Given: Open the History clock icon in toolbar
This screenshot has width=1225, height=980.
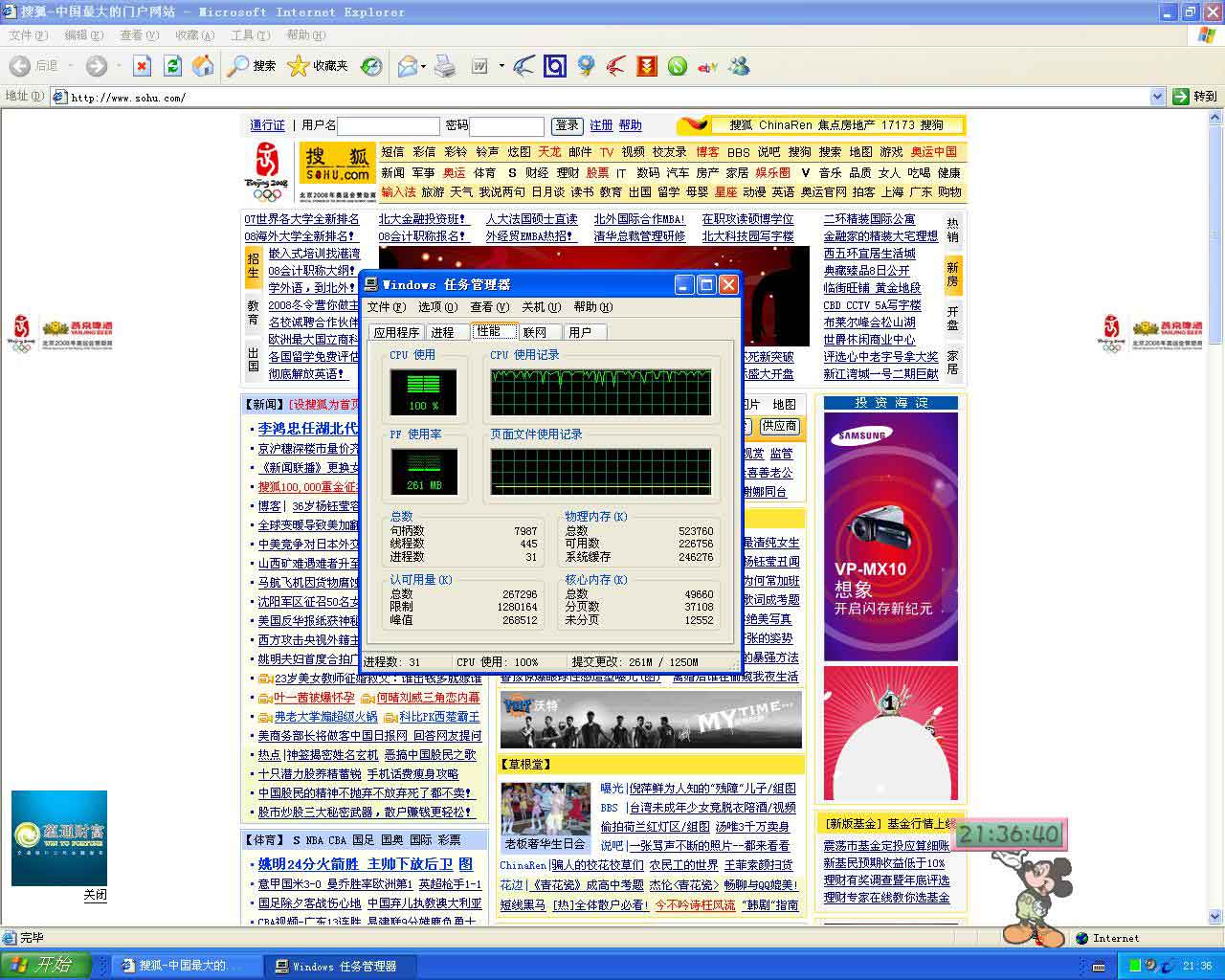Looking at the screenshot, I should [x=371, y=66].
